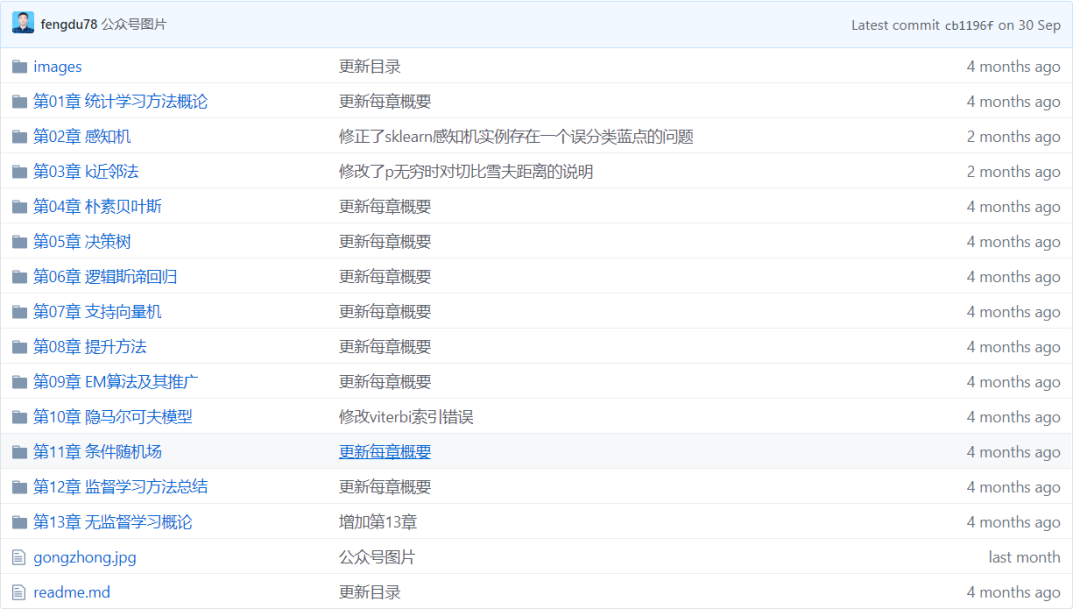
Task: Click folder icon for 第06章 逻辑斯谛回归
Action: 19,278
